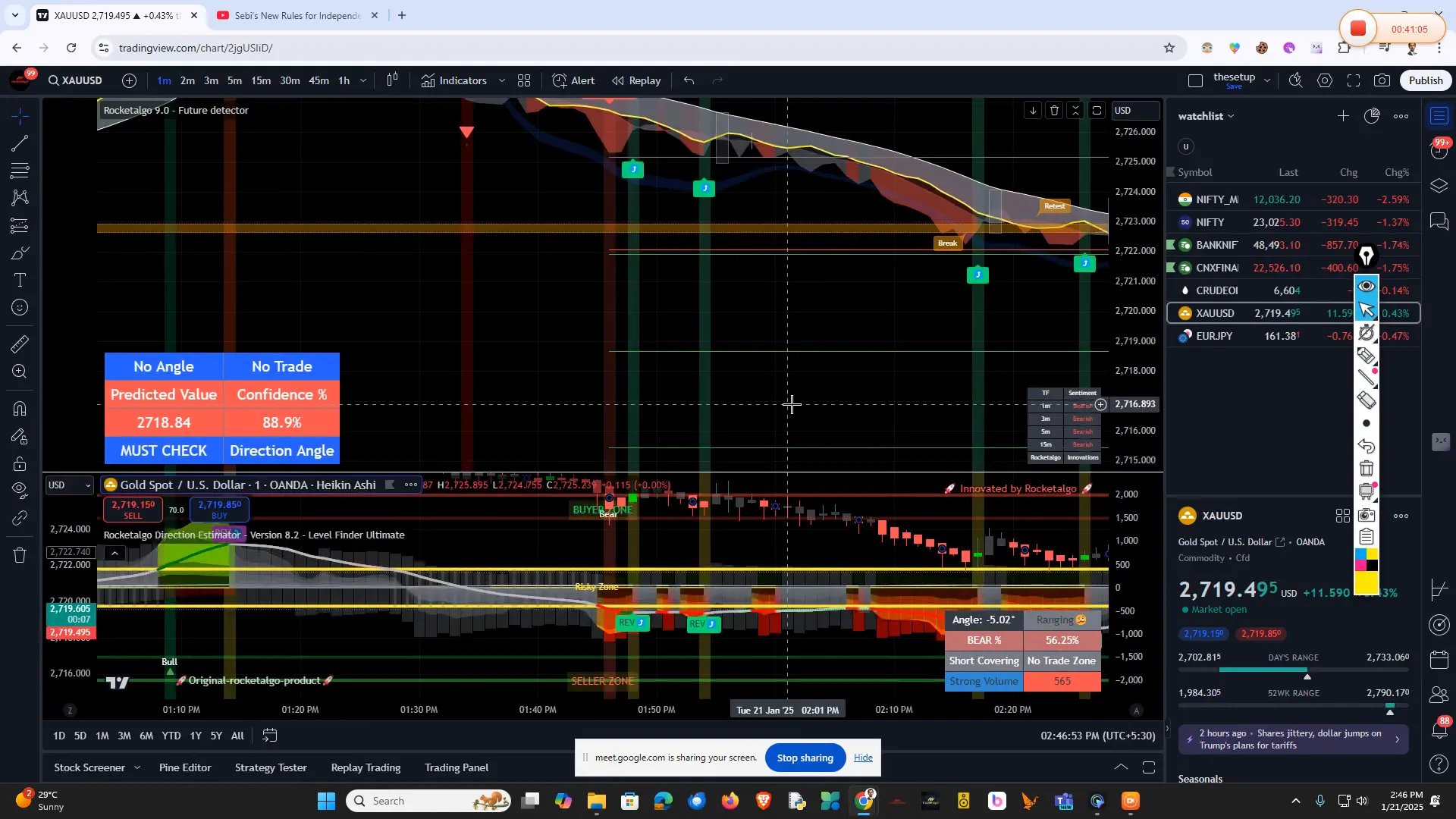This screenshot has width=1456, height=819.
Task: Open the Trading Panel tab
Action: (x=457, y=768)
